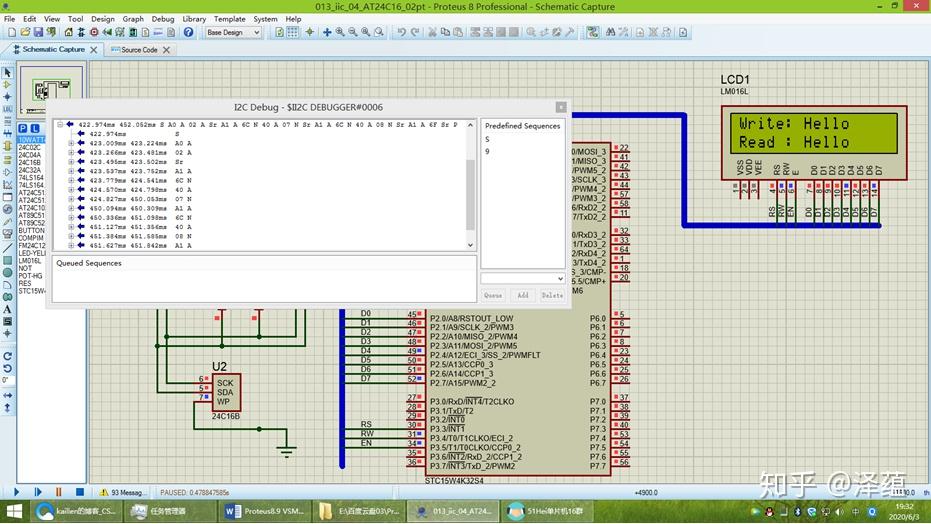Open the Debug menu
This screenshot has height=524, width=931.
(x=162, y=19)
